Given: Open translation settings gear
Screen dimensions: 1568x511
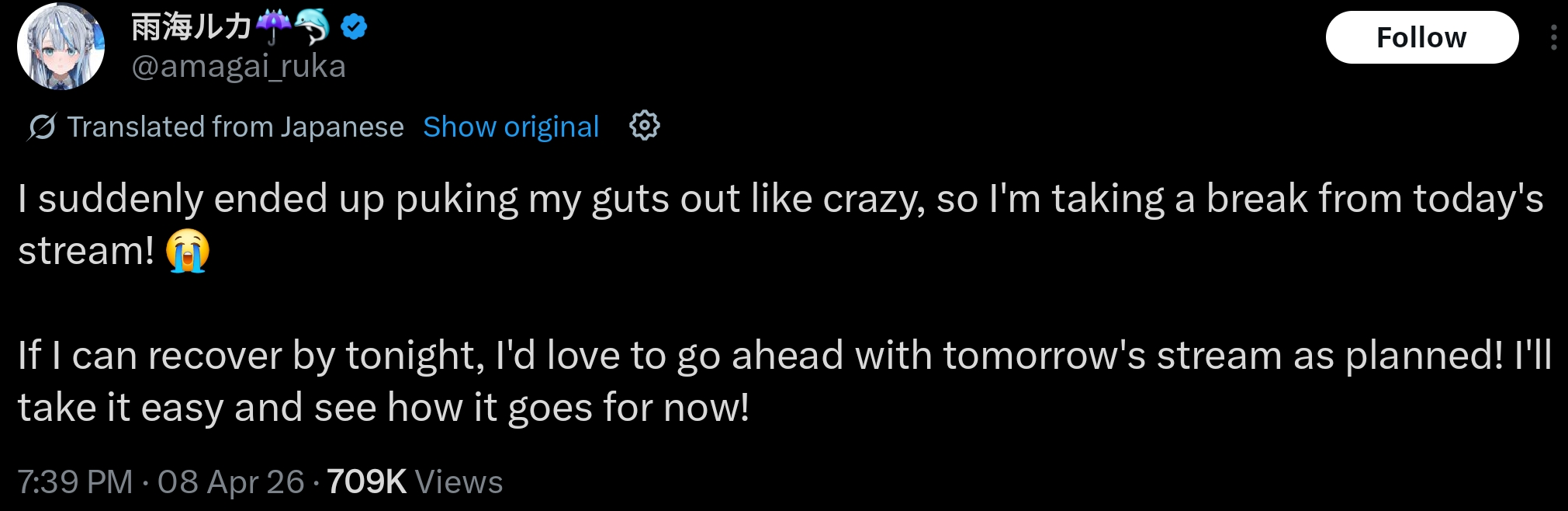Looking at the screenshot, I should point(644,125).
